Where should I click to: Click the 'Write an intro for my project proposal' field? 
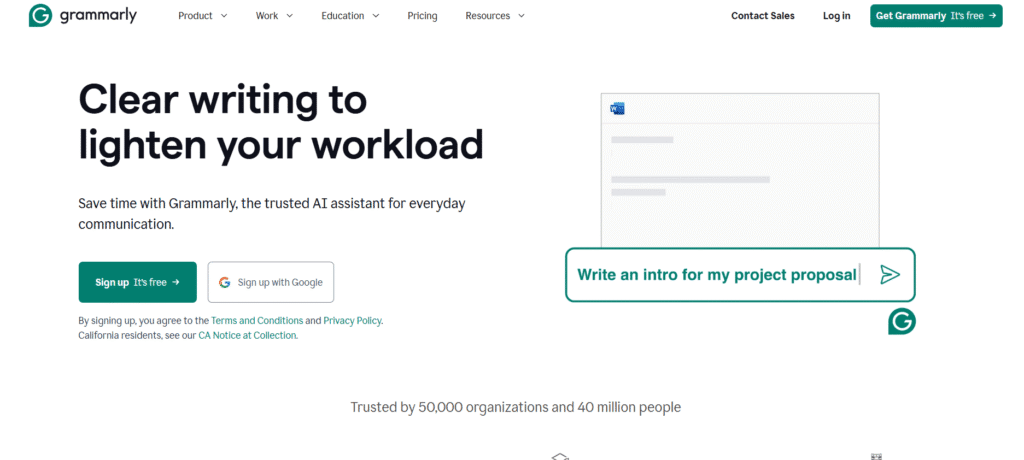pos(740,274)
